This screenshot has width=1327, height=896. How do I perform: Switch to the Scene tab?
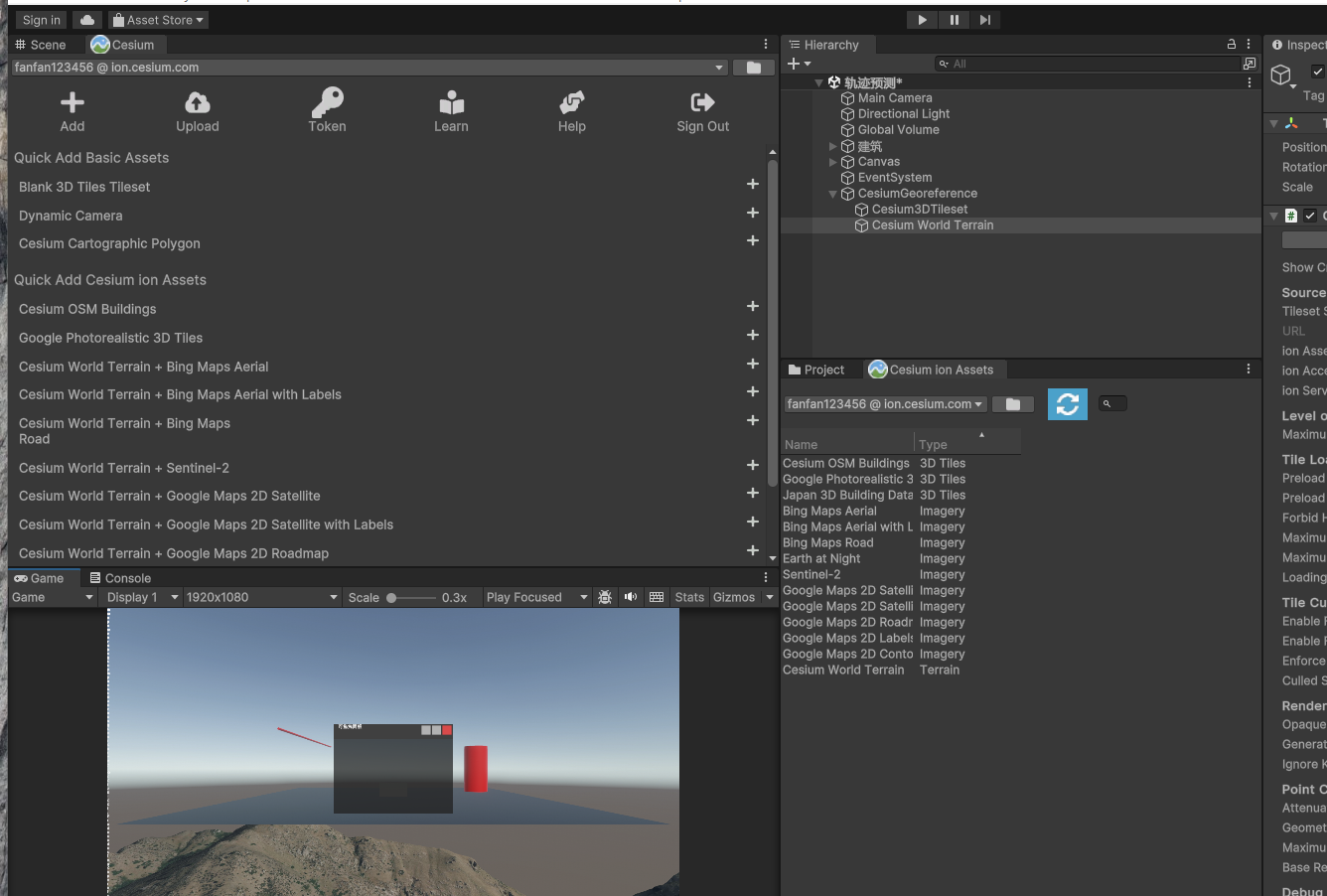41,45
